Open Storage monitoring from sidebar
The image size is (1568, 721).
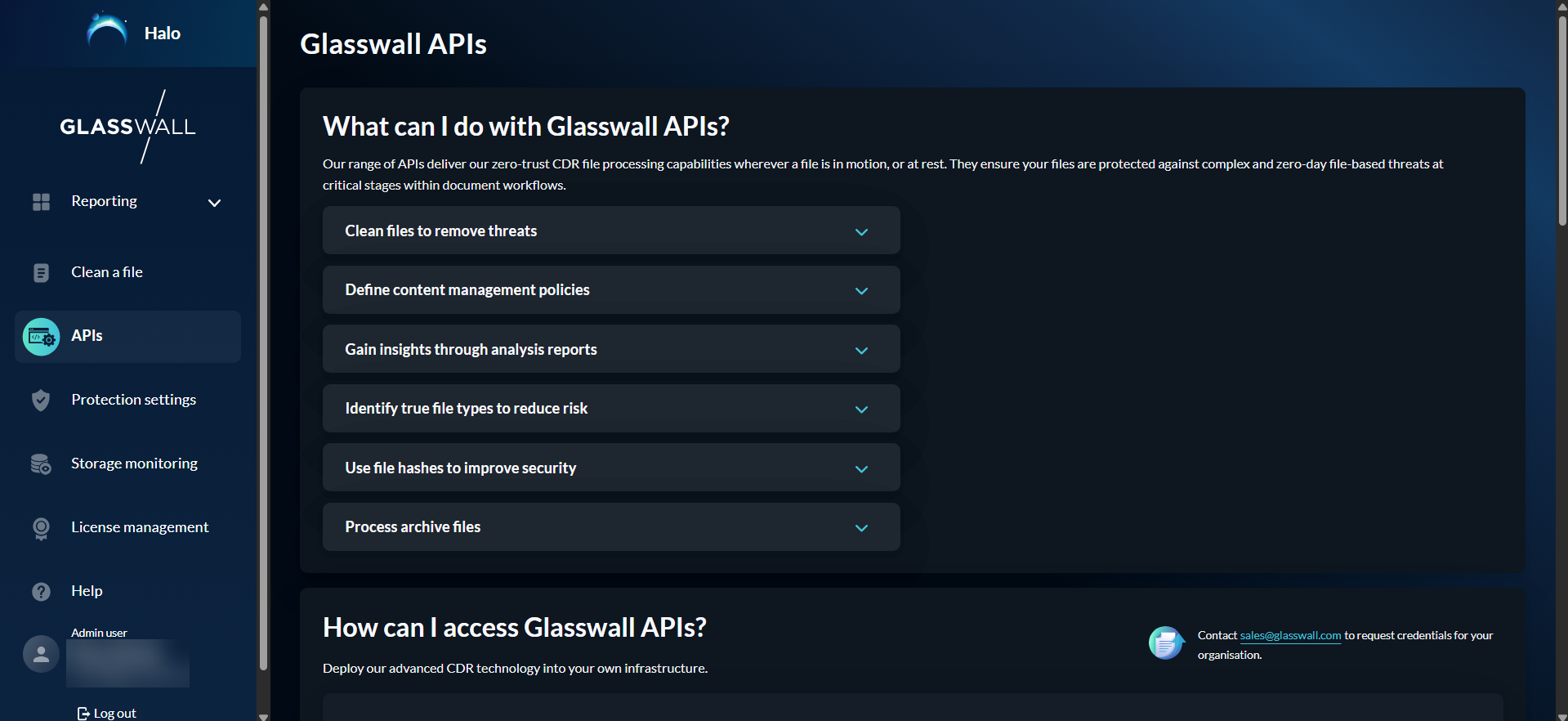coord(134,463)
